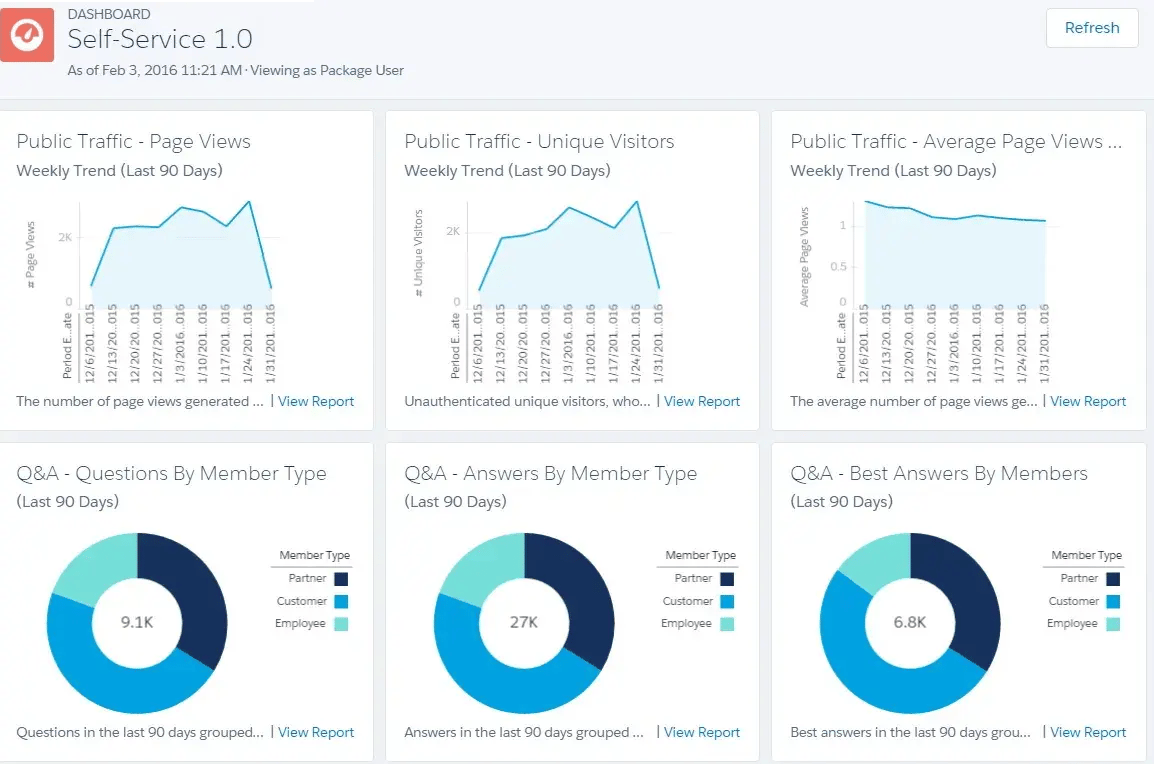Click Customer color swatch in Questions legend

point(342,602)
